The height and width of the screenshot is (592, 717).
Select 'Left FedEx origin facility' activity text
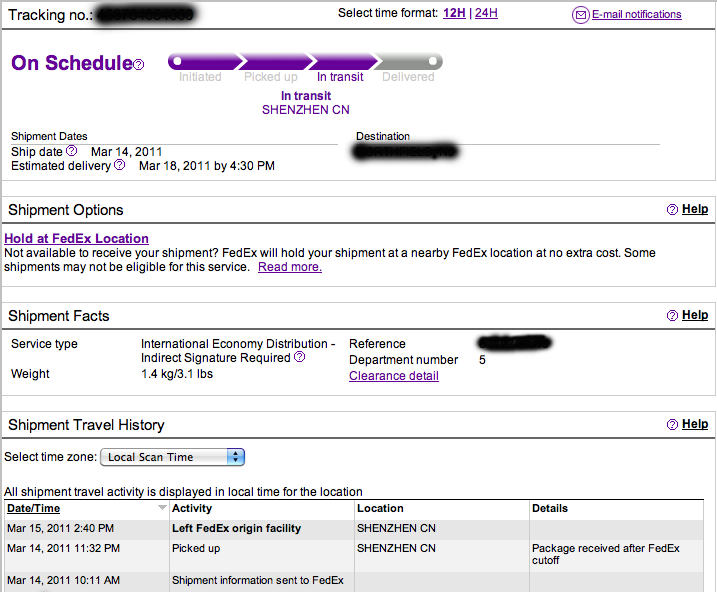[236, 528]
